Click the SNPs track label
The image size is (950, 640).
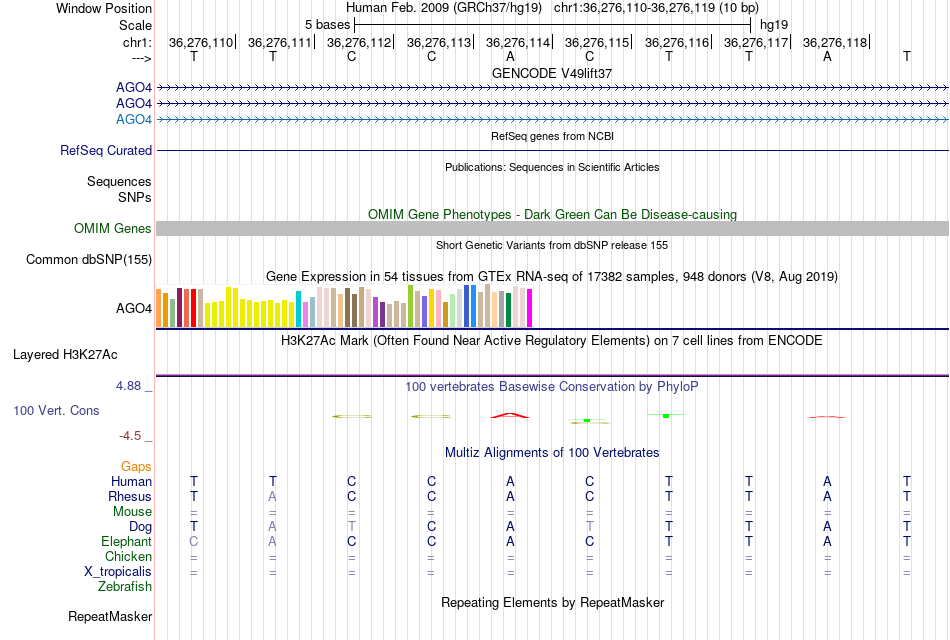point(135,197)
